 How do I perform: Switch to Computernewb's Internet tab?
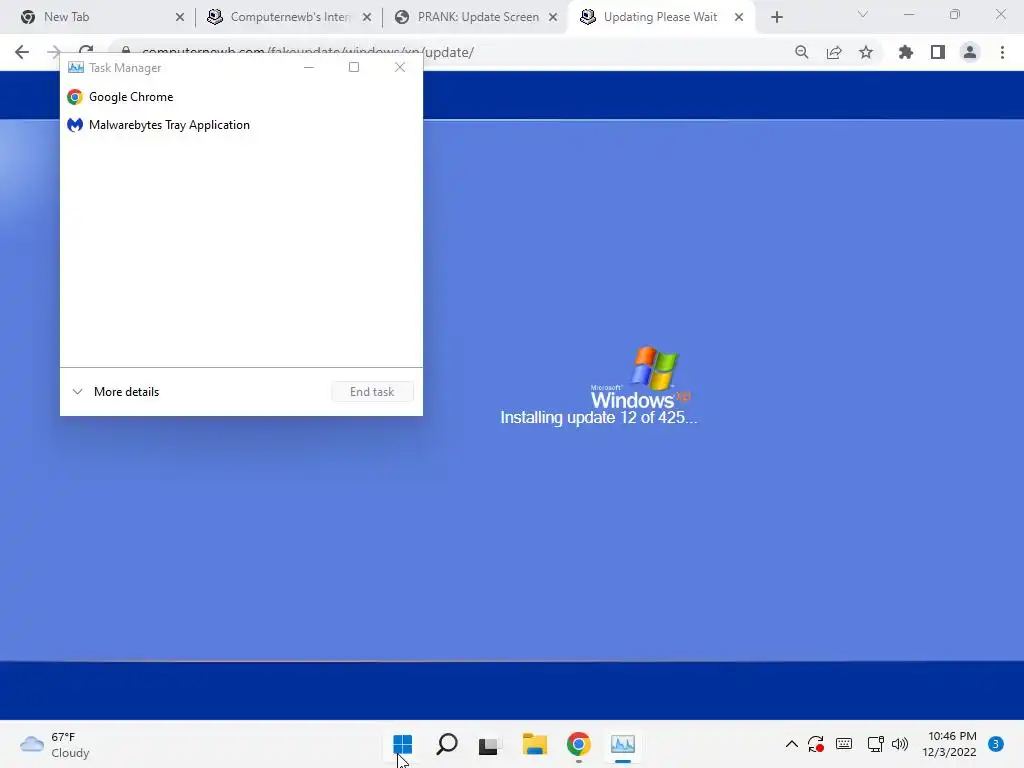click(x=287, y=17)
